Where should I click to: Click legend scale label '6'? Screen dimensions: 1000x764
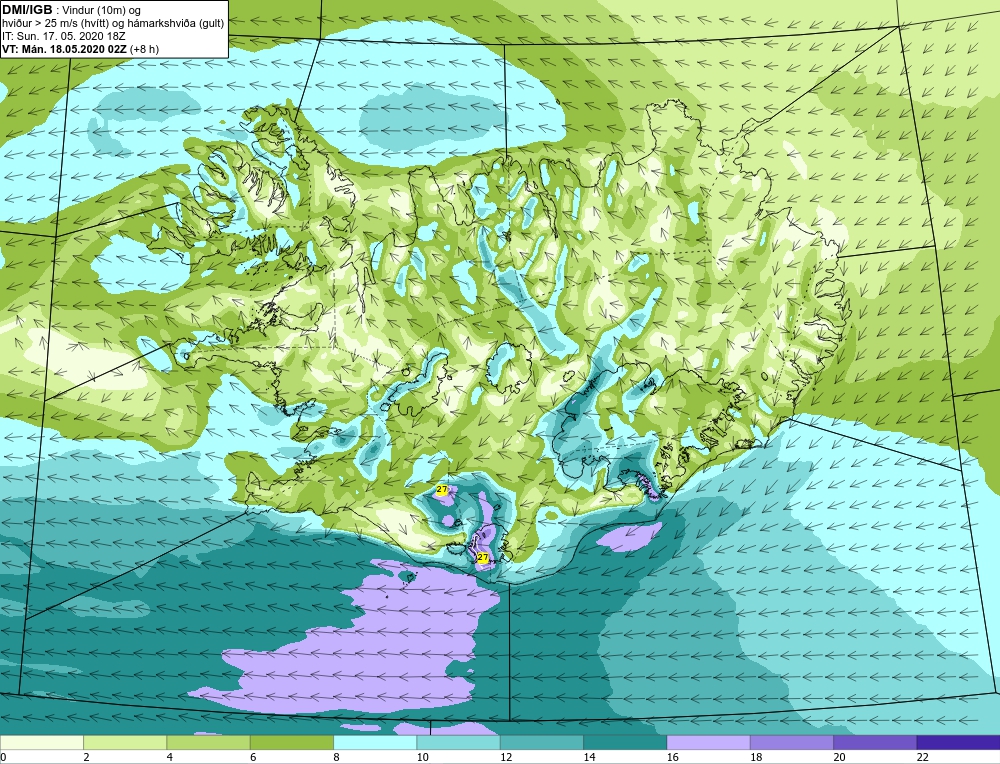tap(253, 757)
